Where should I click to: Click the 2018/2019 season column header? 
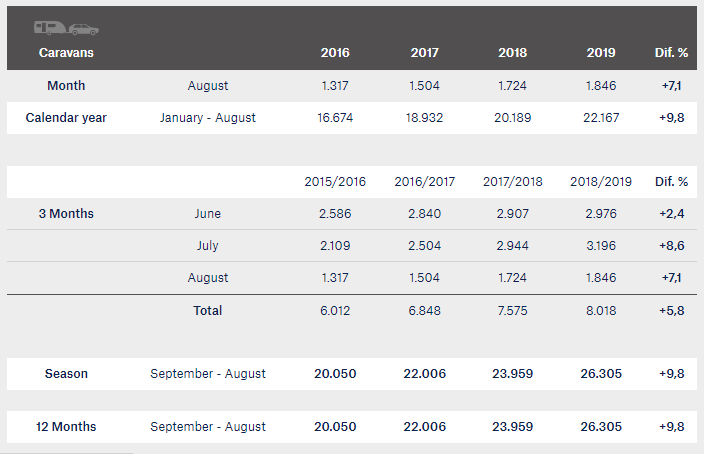point(601,181)
